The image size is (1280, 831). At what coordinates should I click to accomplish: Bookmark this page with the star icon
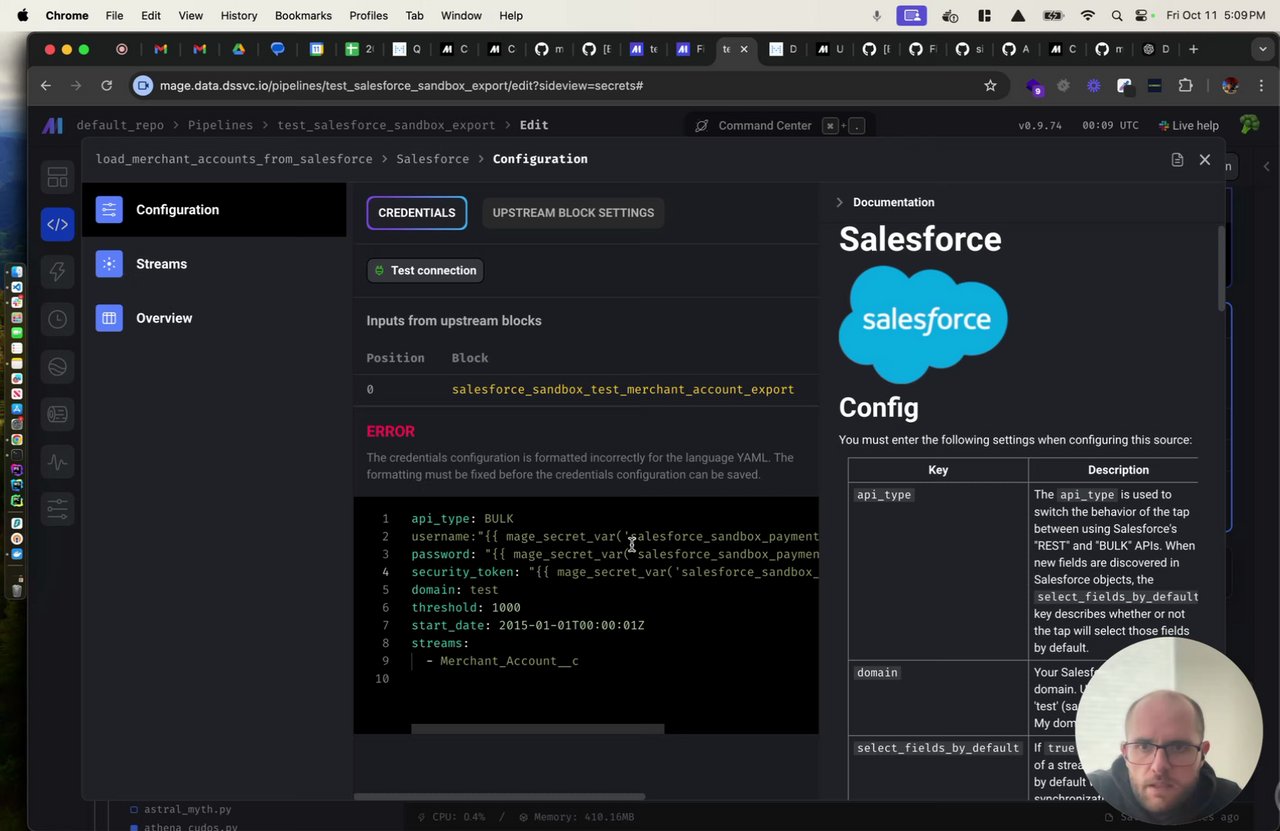click(990, 86)
